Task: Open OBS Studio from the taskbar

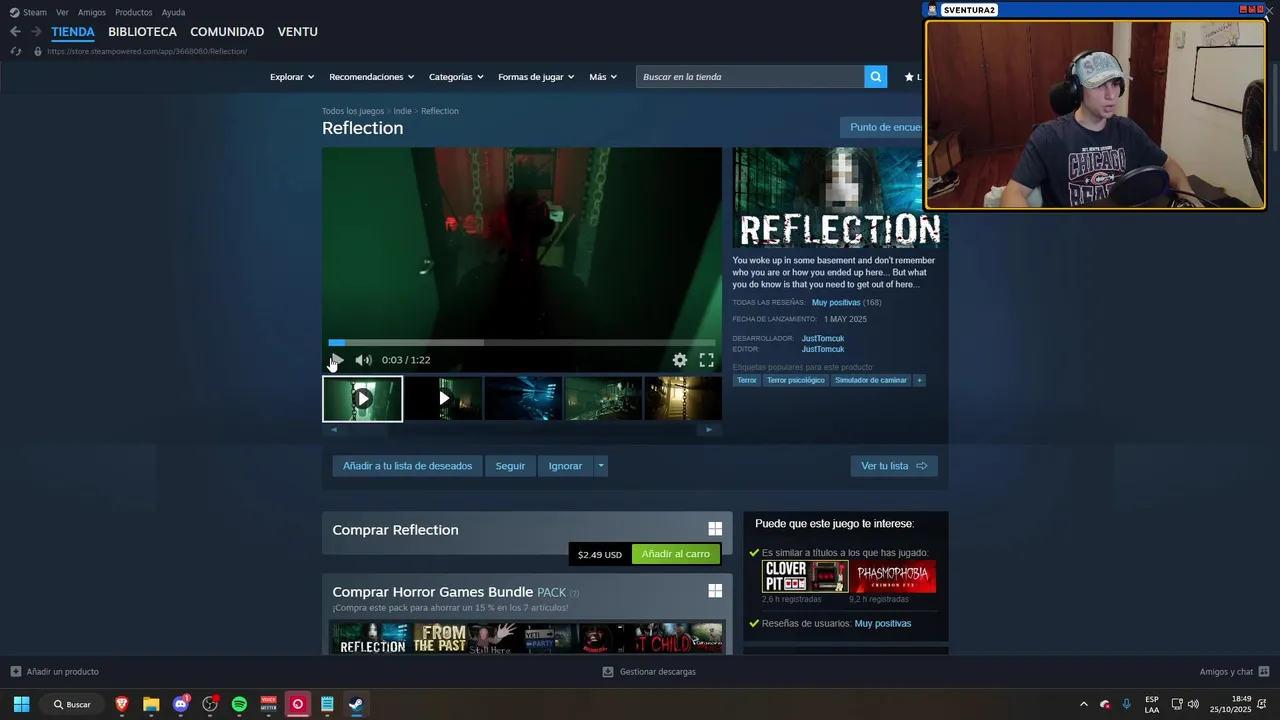Action: coord(210,704)
